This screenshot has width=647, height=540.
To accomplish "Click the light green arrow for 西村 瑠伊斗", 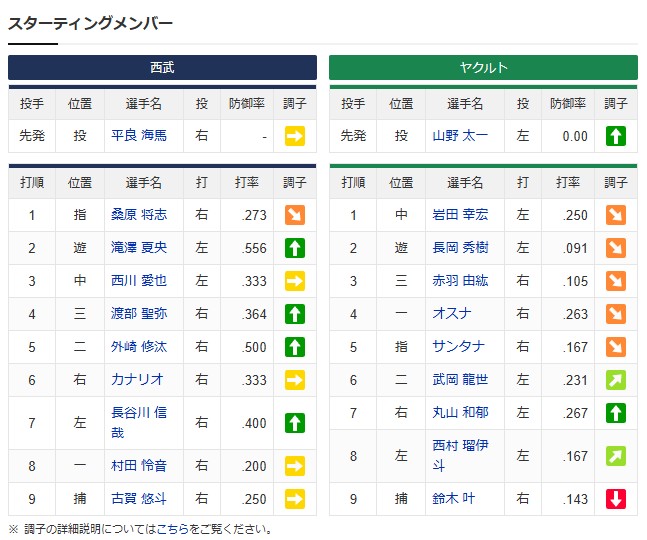I will click(x=616, y=456).
